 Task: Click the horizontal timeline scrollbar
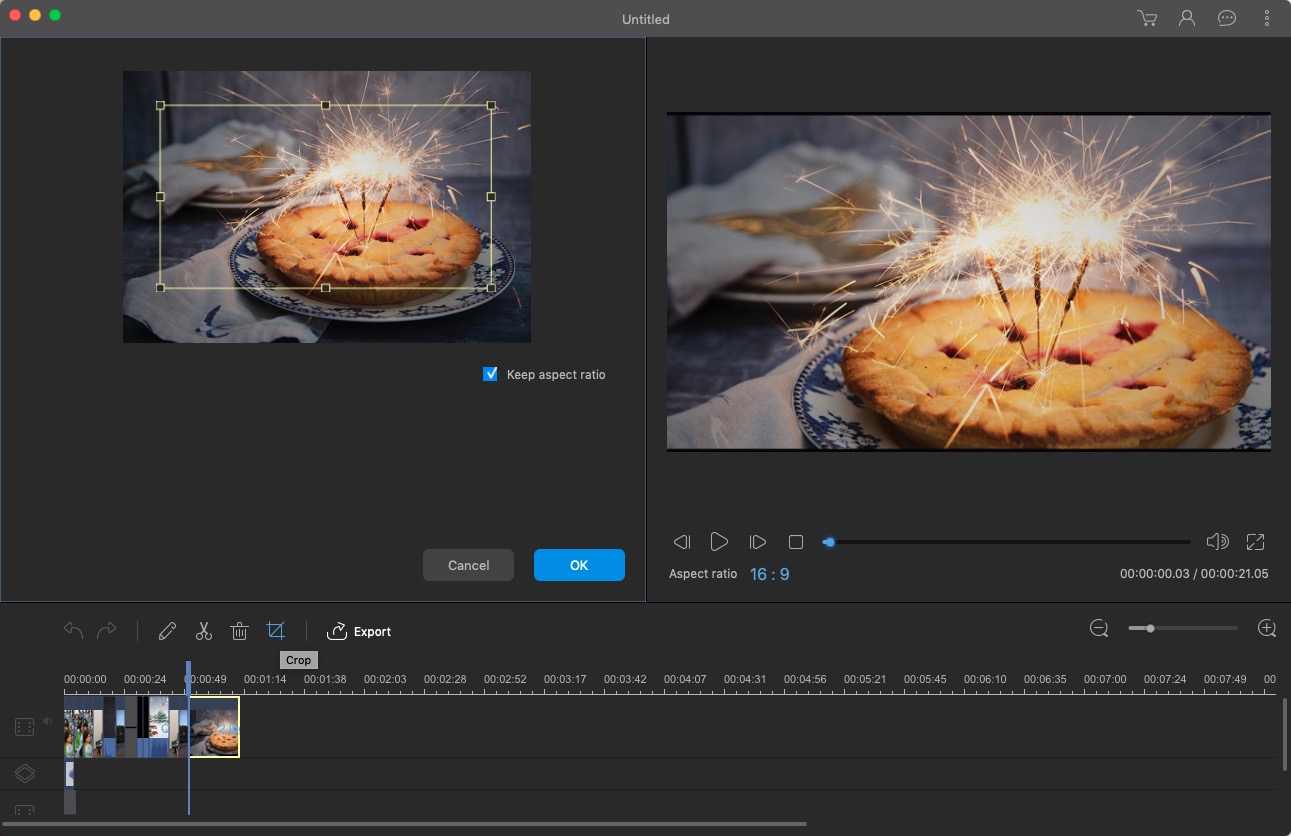(403, 824)
